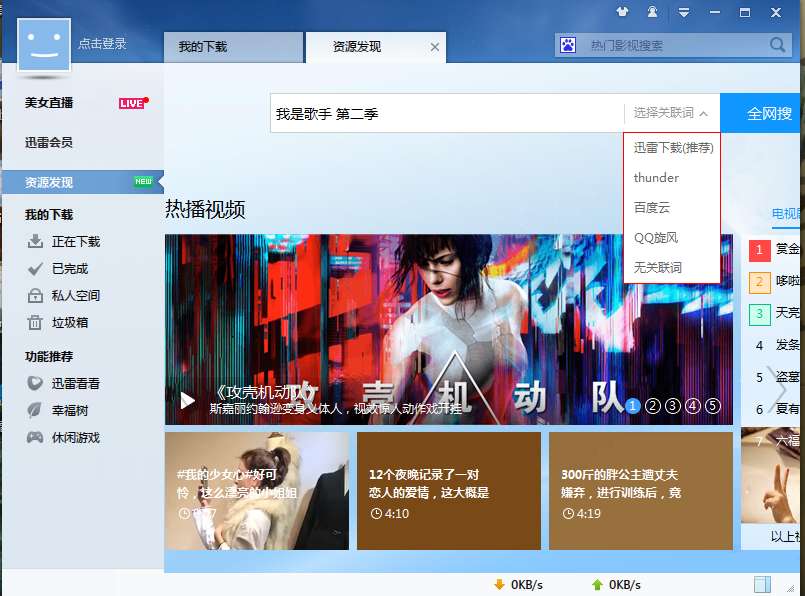Click the 全网搜 search button

(x=762, y=113)
